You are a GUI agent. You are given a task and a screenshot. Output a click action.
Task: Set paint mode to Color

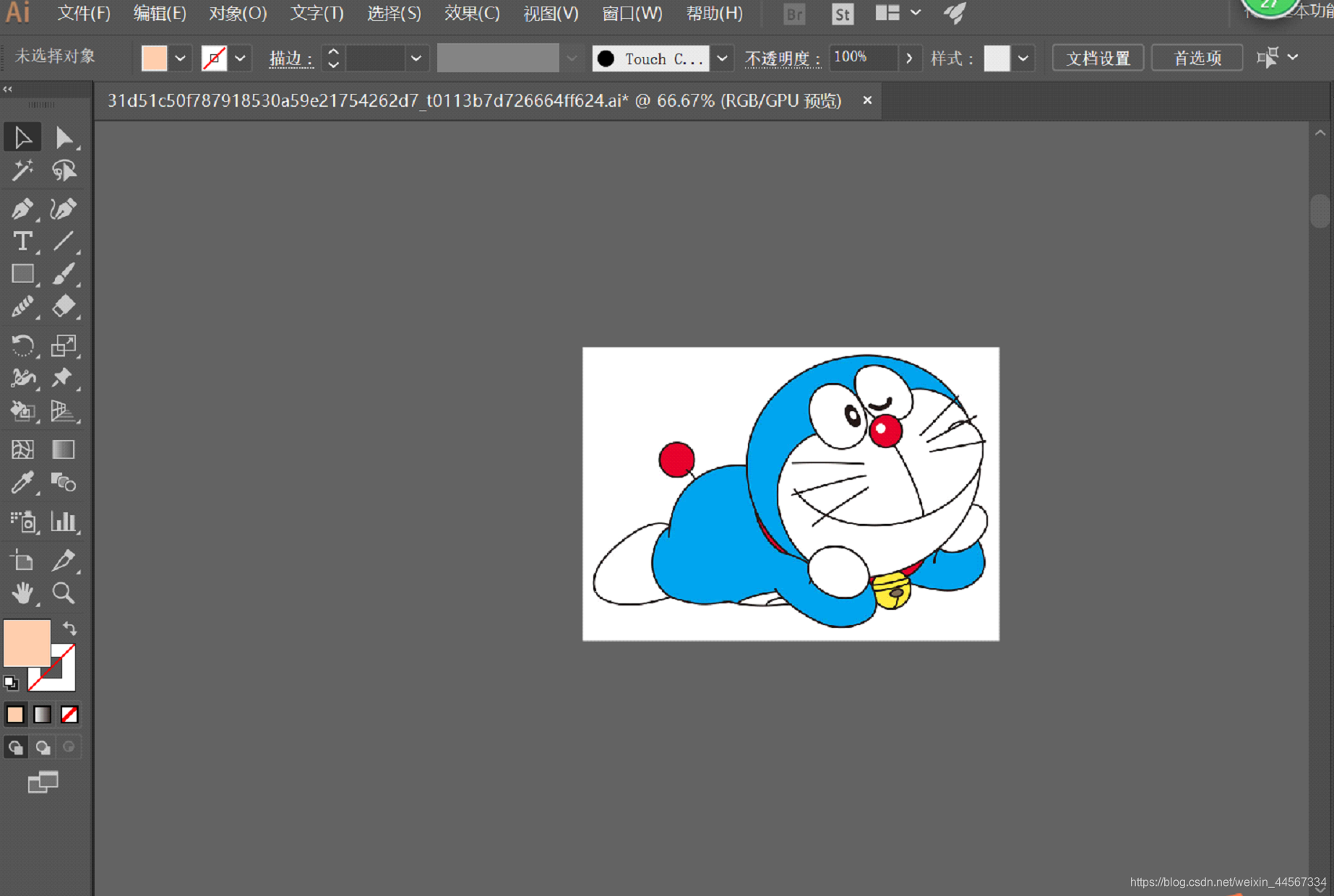(15, 715)
